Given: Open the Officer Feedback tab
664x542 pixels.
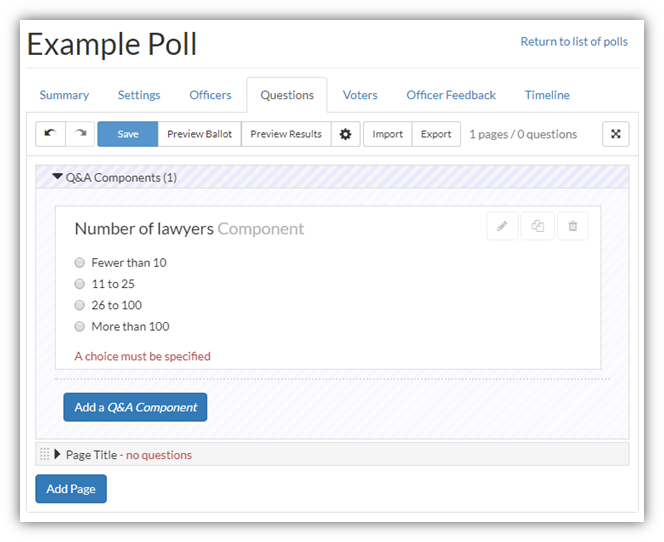Looking at the screenshot, I should pyautogui.click(x=451, y=95).
